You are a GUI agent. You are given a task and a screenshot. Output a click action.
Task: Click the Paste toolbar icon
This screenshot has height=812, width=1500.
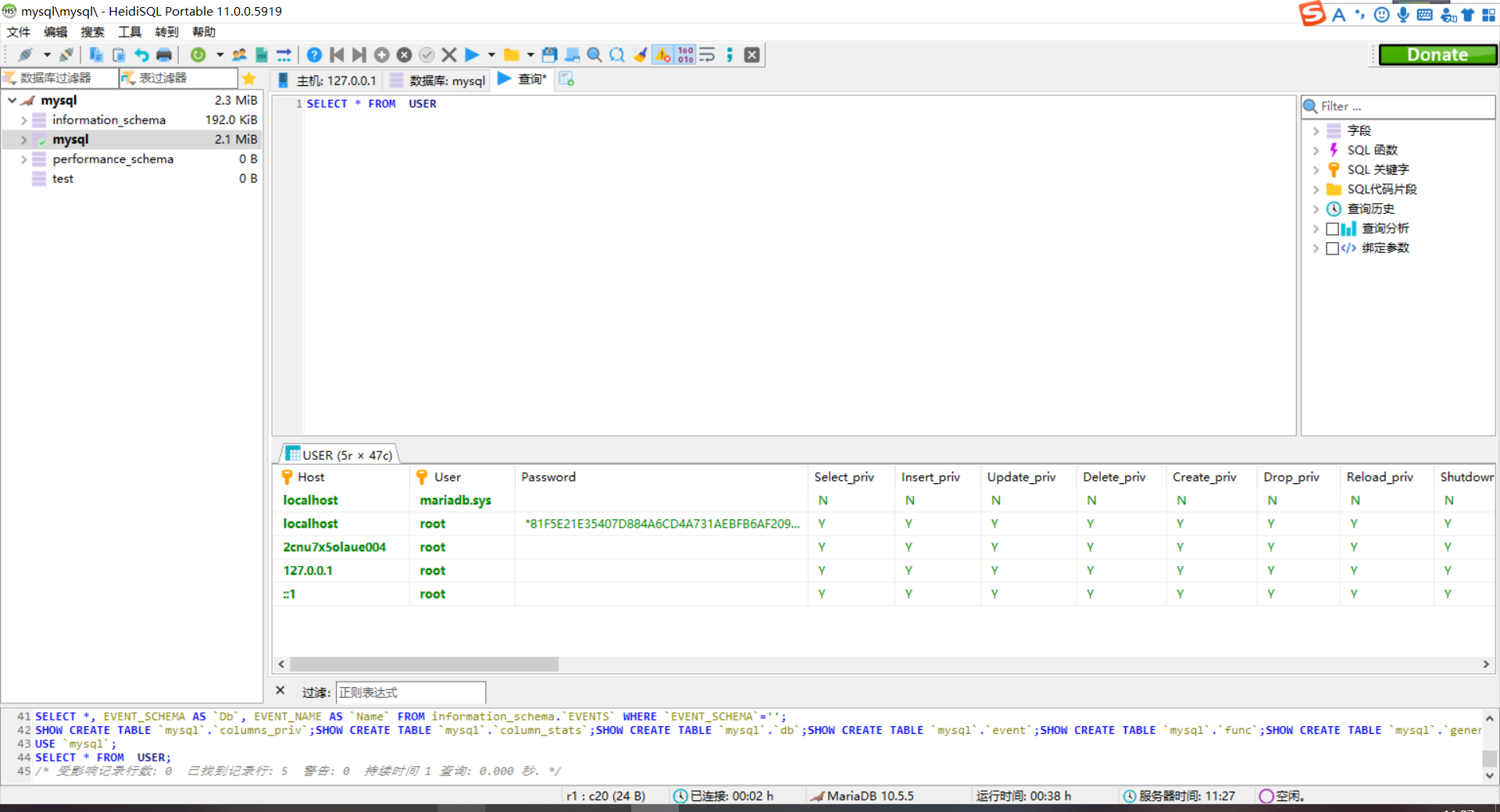coord(119,55)
